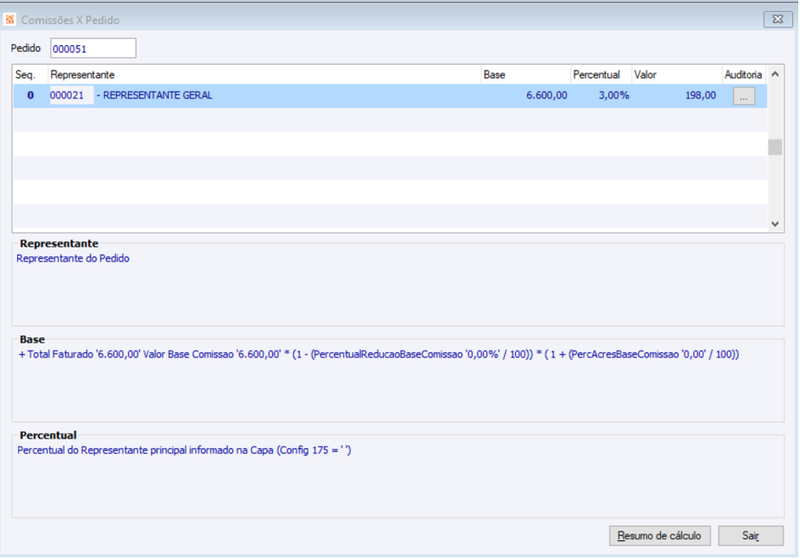Close the Comissões X Pedido window
Screen dimensions: 800x559
coord(778,19)
